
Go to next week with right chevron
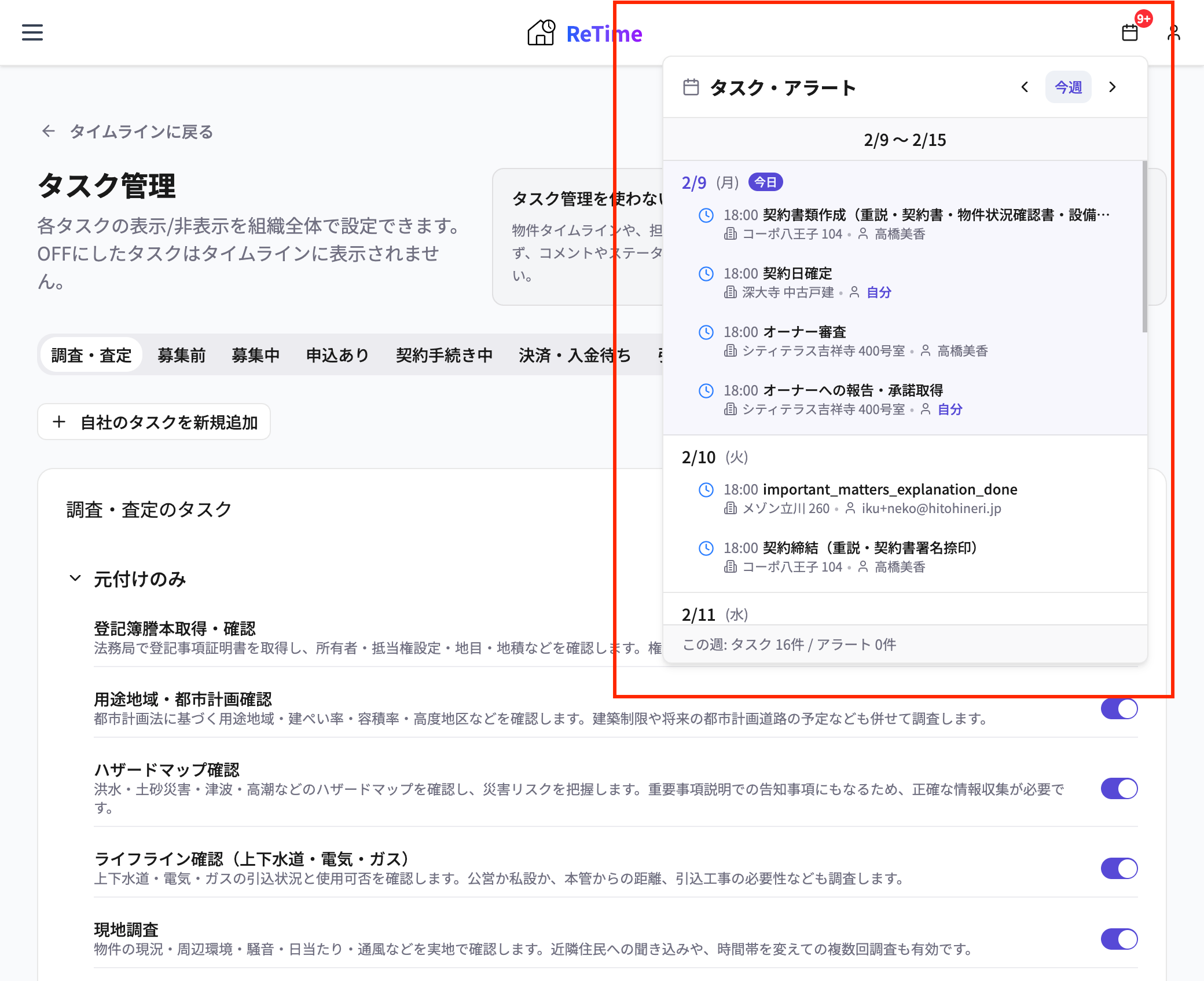(1113, 87)
